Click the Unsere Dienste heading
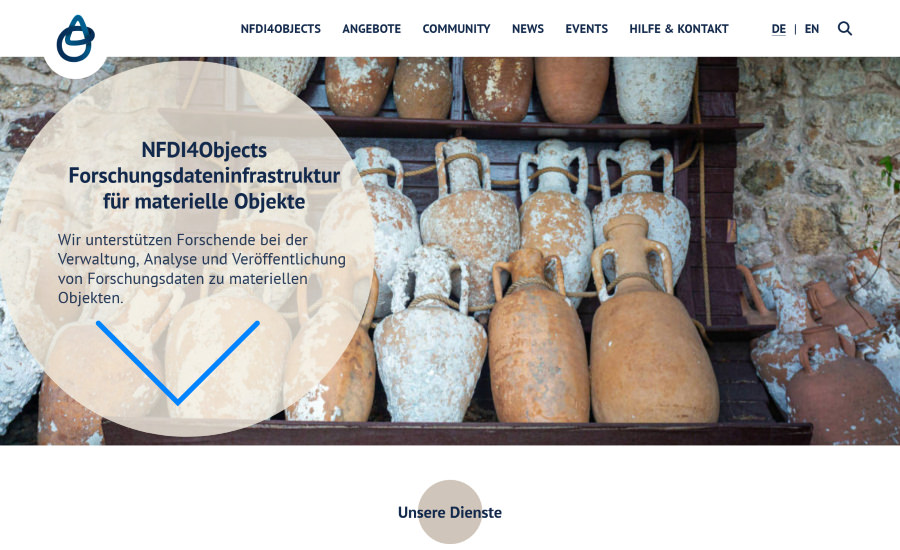Viewport: 900px width, 550px height. 449,512
